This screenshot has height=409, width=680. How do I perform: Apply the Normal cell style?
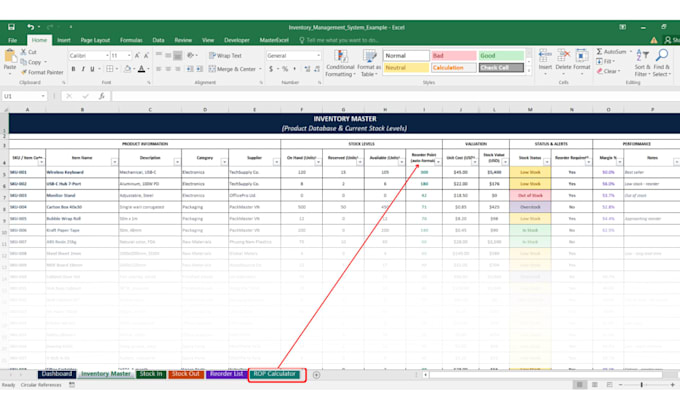click(406, 56)
